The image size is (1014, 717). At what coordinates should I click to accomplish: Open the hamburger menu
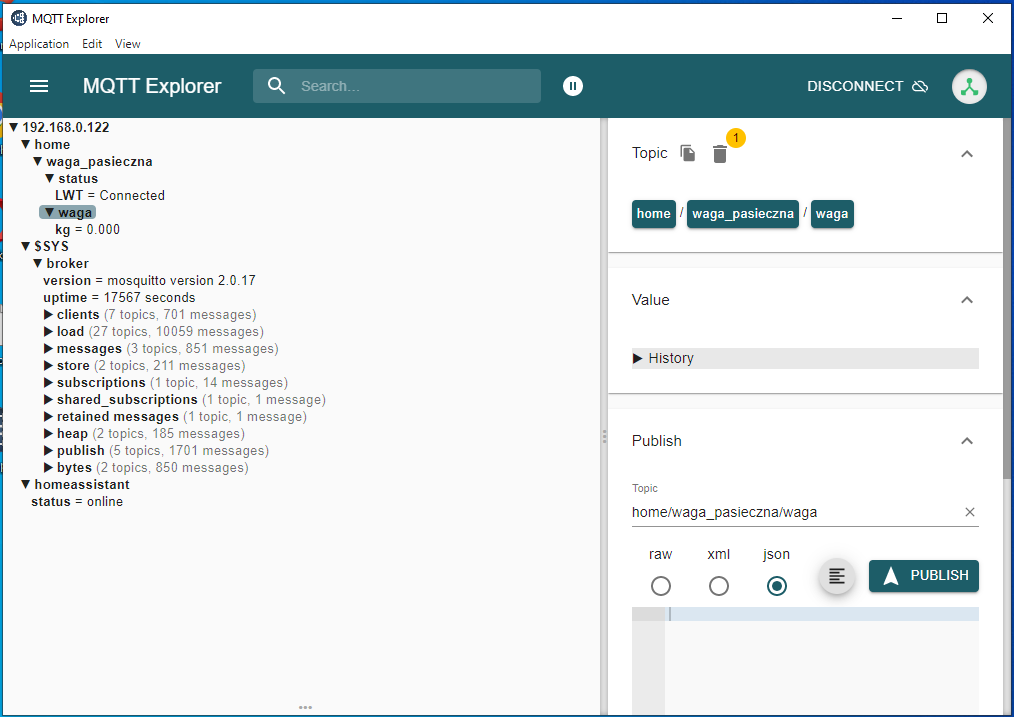pos(39,86)
